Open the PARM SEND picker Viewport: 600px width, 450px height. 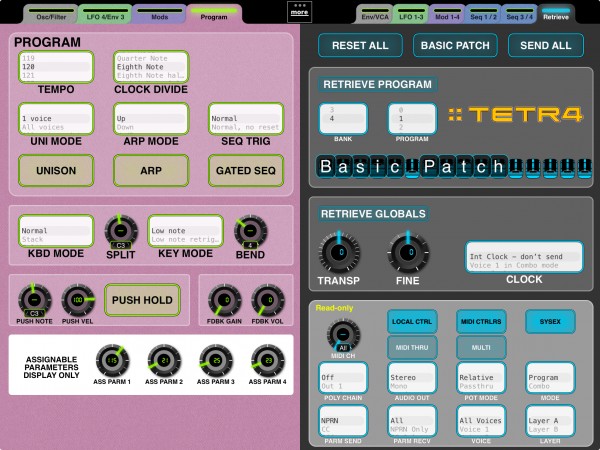tap(343, 421)
